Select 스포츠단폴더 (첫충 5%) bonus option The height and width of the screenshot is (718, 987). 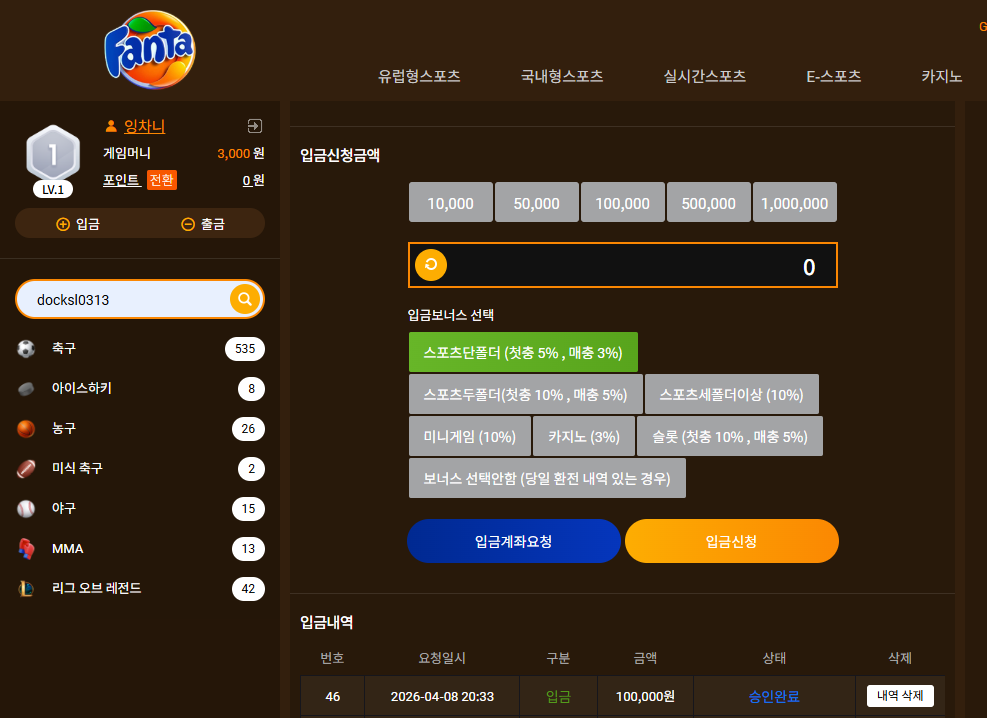523,352
